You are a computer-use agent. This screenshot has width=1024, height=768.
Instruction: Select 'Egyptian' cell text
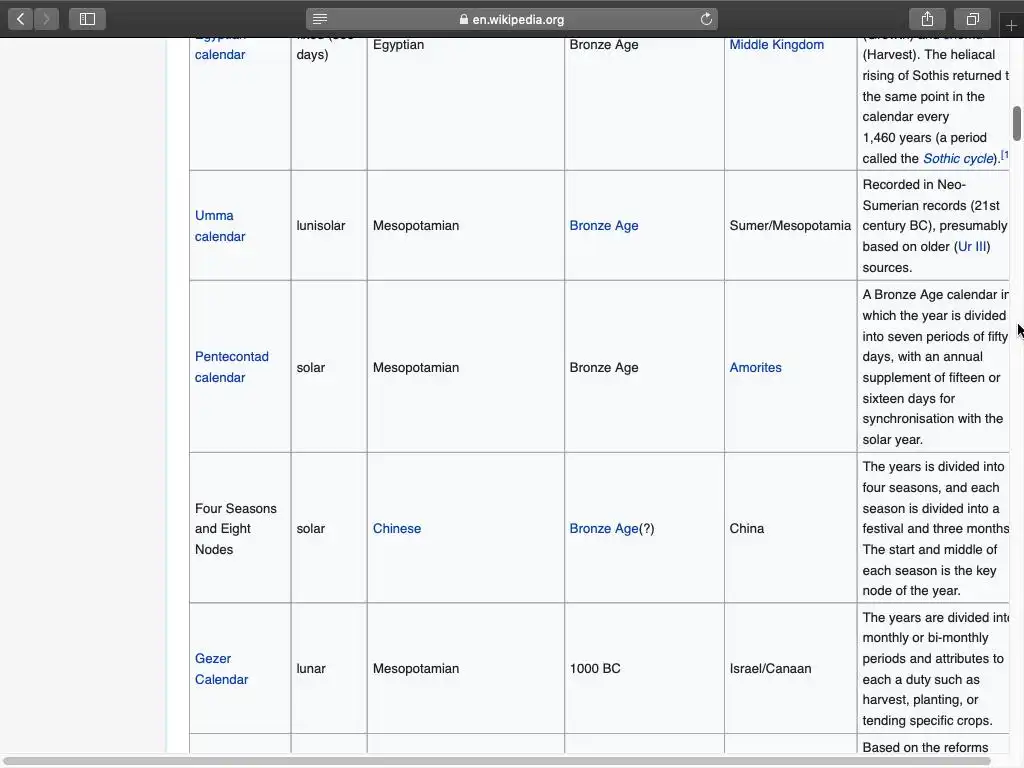pos(398,44)
